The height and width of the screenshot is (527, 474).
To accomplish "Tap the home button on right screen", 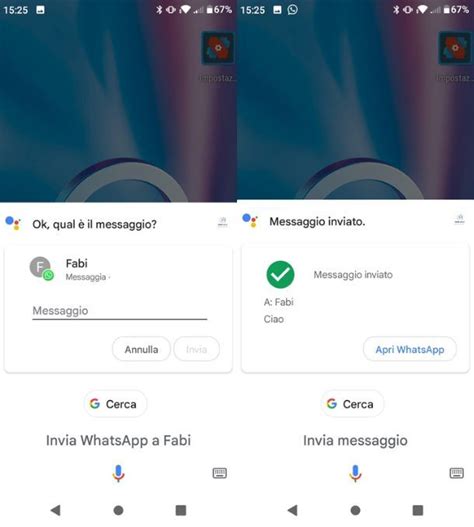I will pos(355,510).
